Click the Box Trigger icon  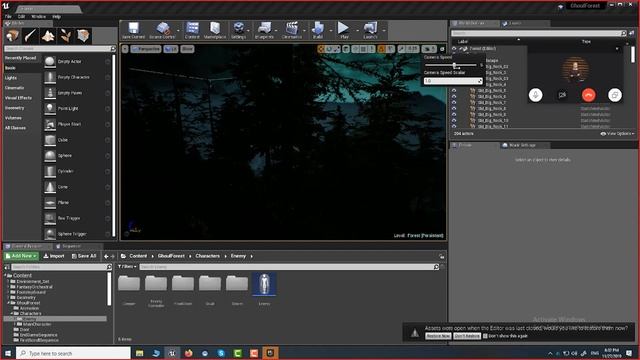click(x=50, y=218)
